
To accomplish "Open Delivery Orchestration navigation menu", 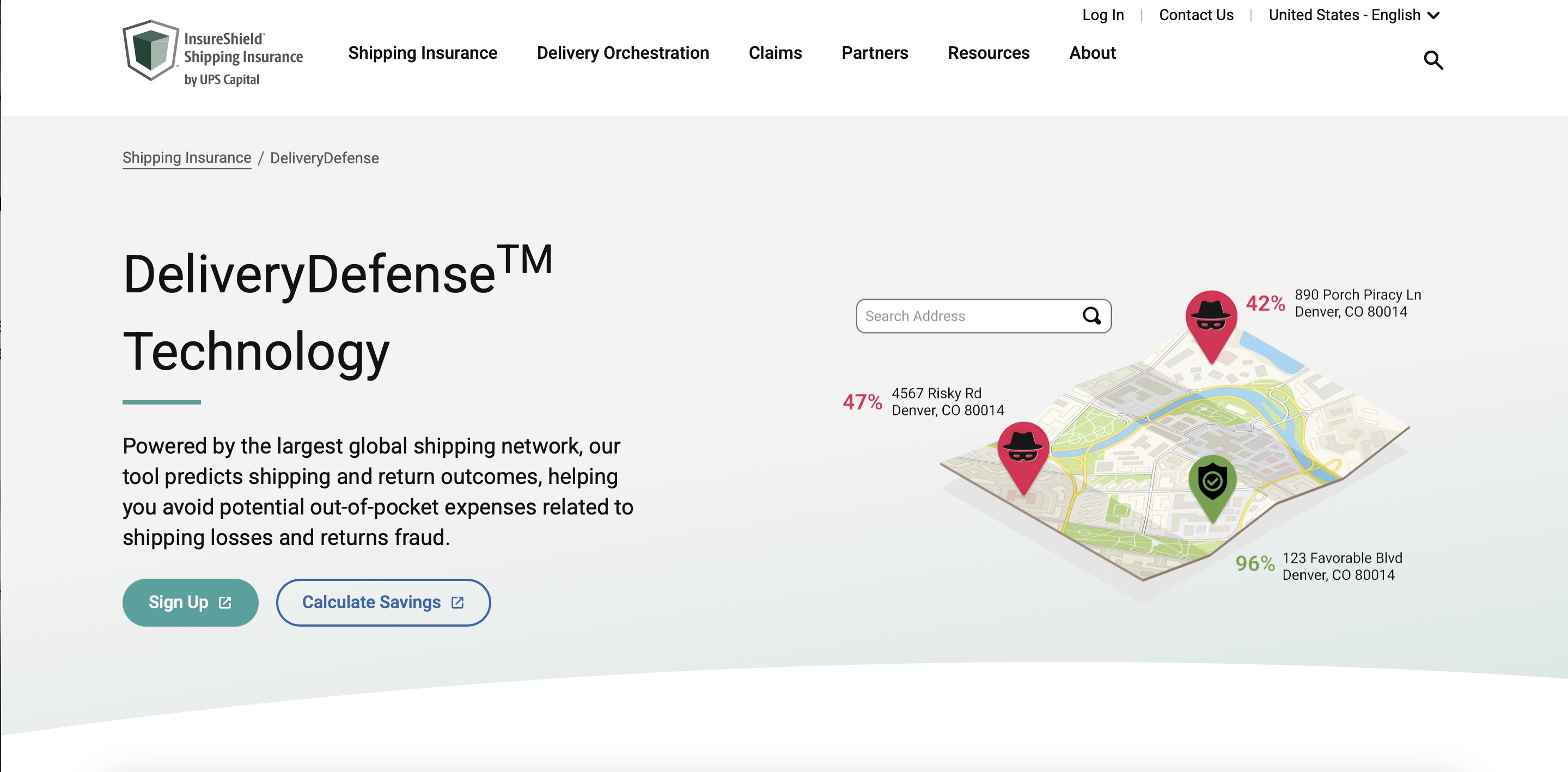I will 622,53.
